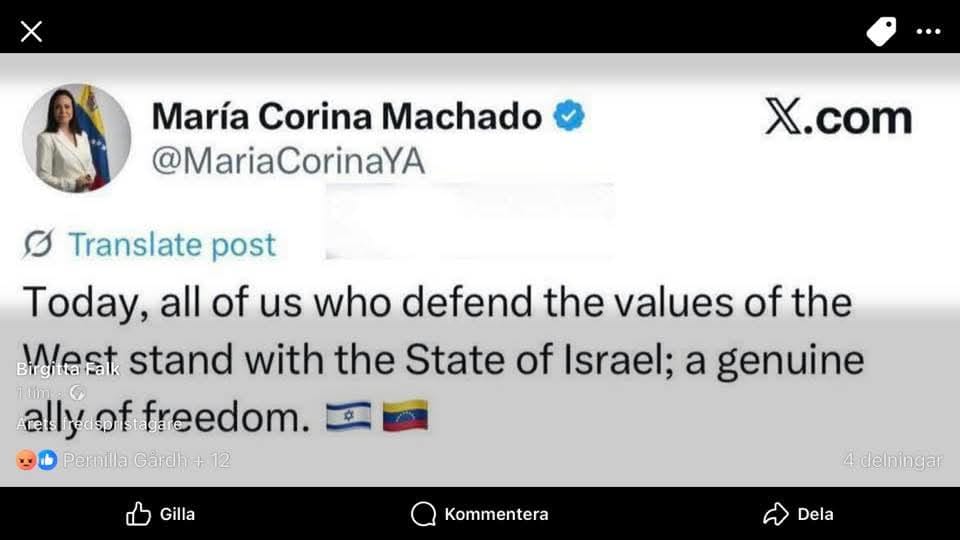Open the three-dot more options menu
Image resolution: width=960 pixels, height=540 pixels.
point(929,31)
